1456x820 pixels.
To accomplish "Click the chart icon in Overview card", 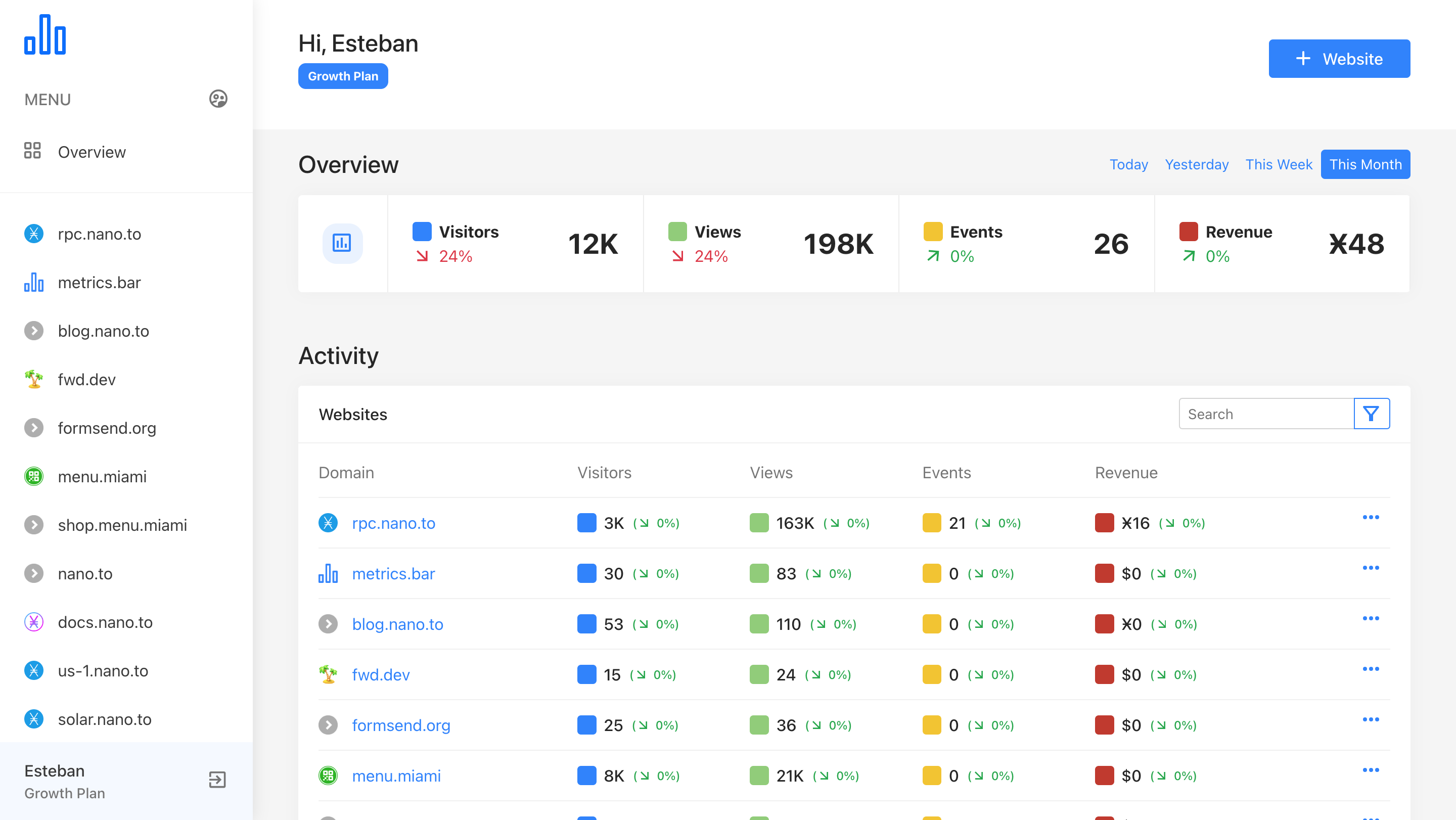I will tap(342, 244).
